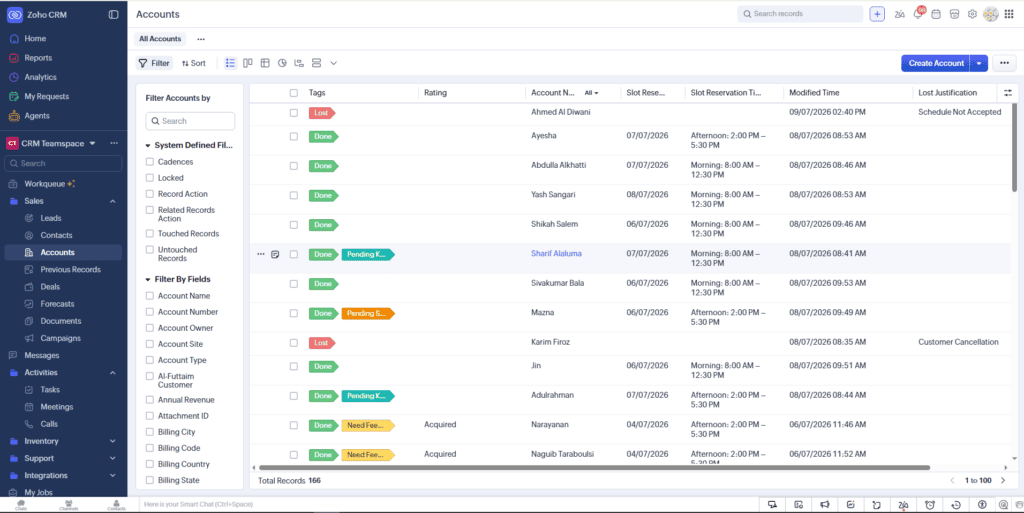
Task: Open the calendar icon in header
Action: pos(936,14)
